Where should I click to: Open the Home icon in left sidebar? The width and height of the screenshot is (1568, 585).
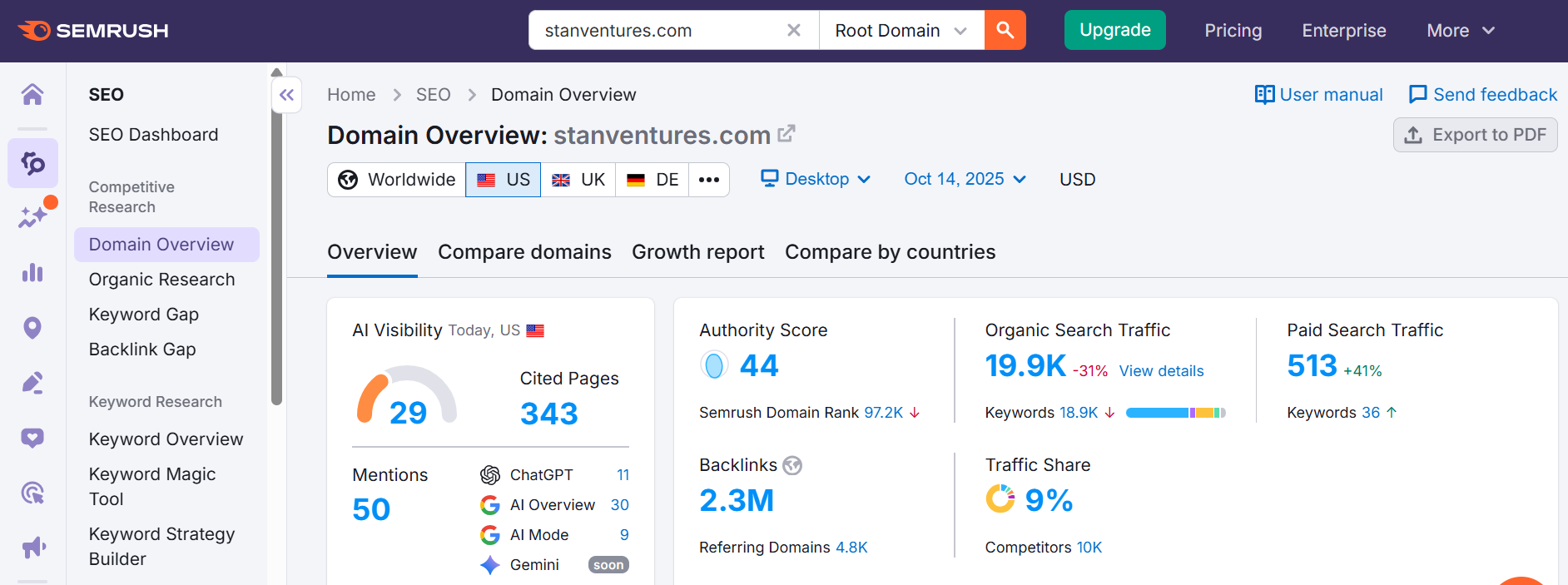pyautogui.click(x=32, y=94)
